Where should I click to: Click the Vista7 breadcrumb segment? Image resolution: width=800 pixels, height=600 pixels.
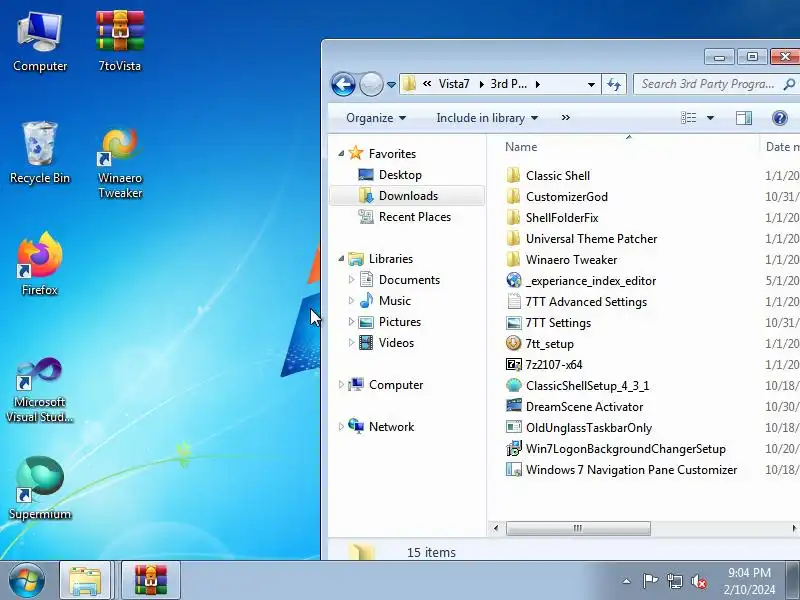point(454,84)
